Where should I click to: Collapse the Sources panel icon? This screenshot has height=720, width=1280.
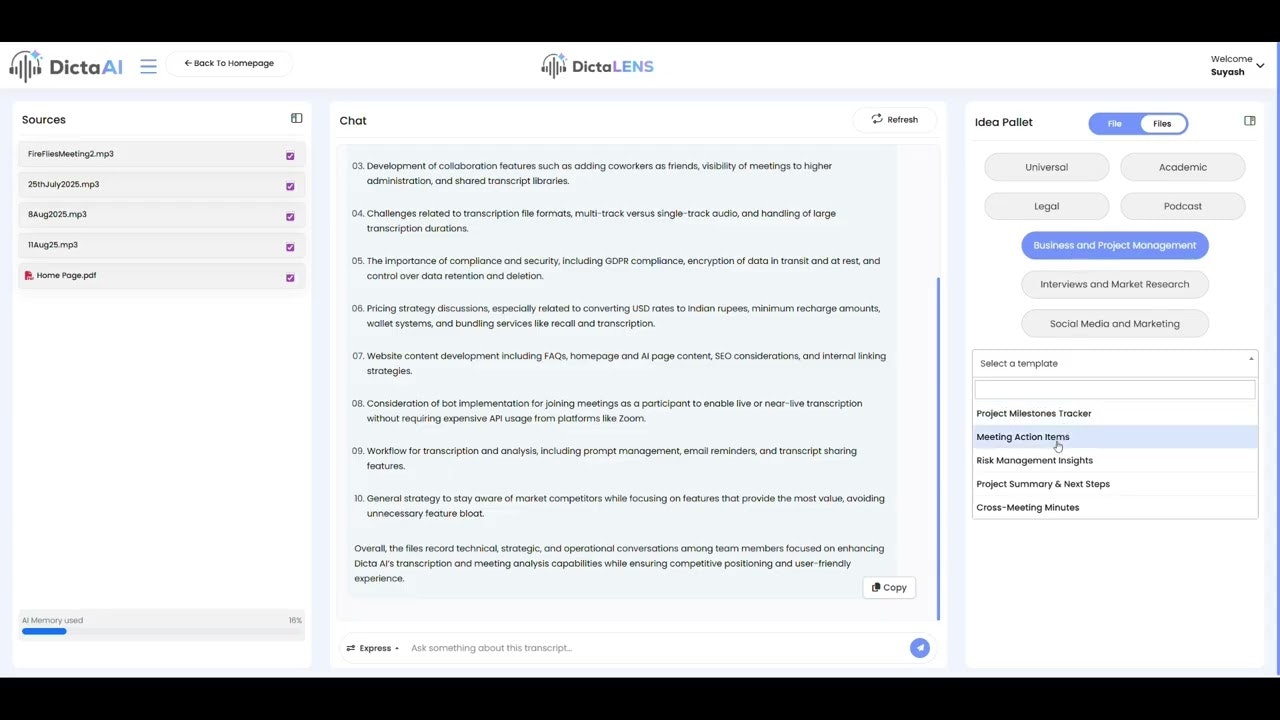(296, 118)
